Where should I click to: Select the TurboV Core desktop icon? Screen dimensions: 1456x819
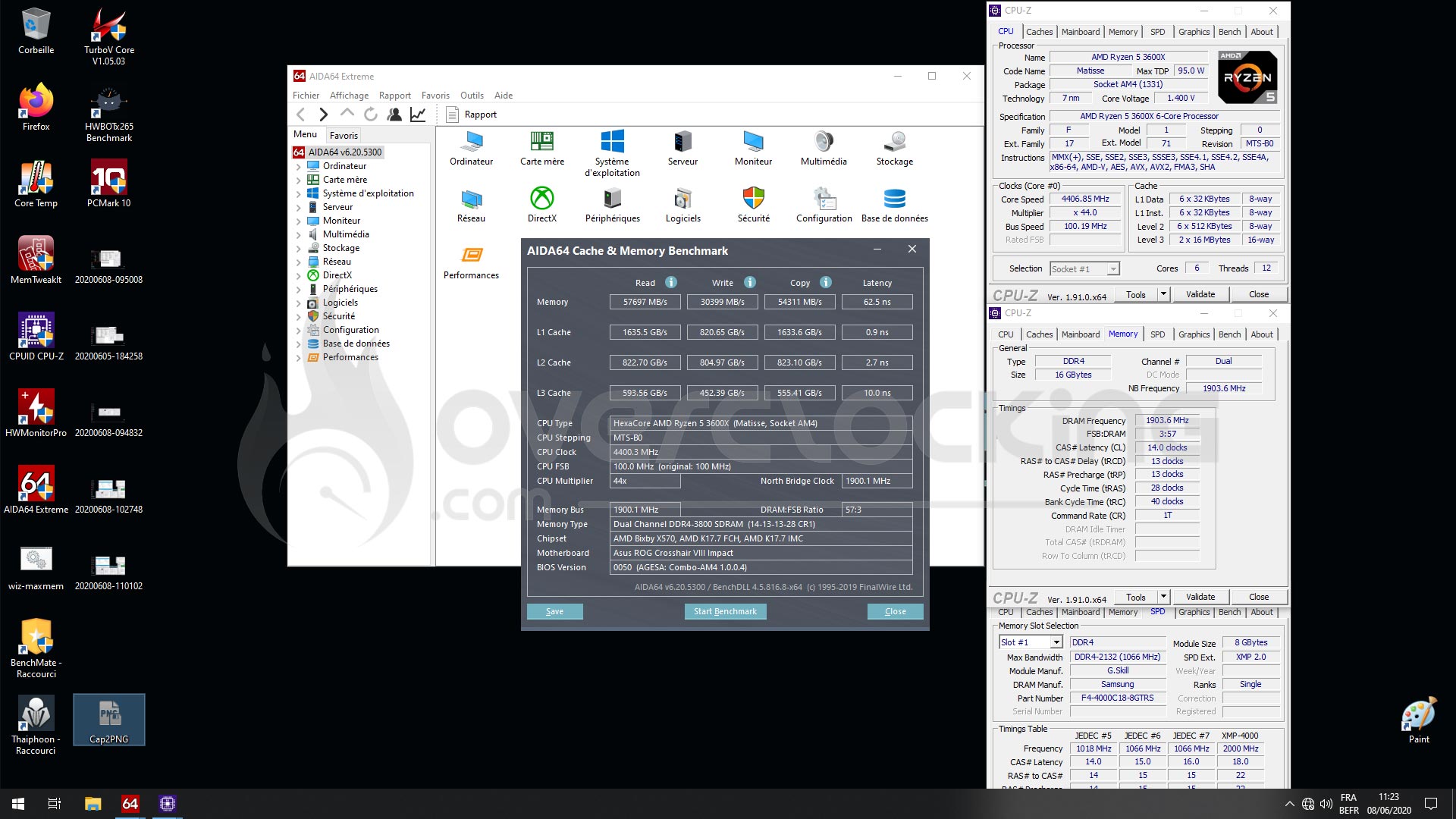tap(109, 36)
